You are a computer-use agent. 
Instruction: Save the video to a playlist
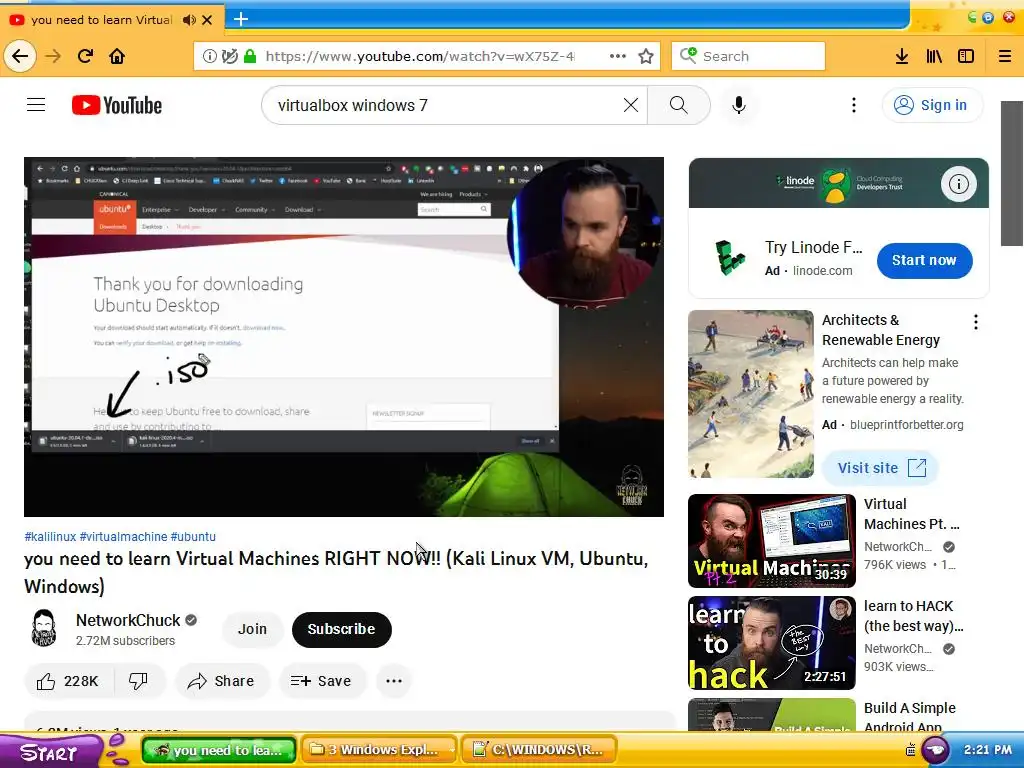322,681
